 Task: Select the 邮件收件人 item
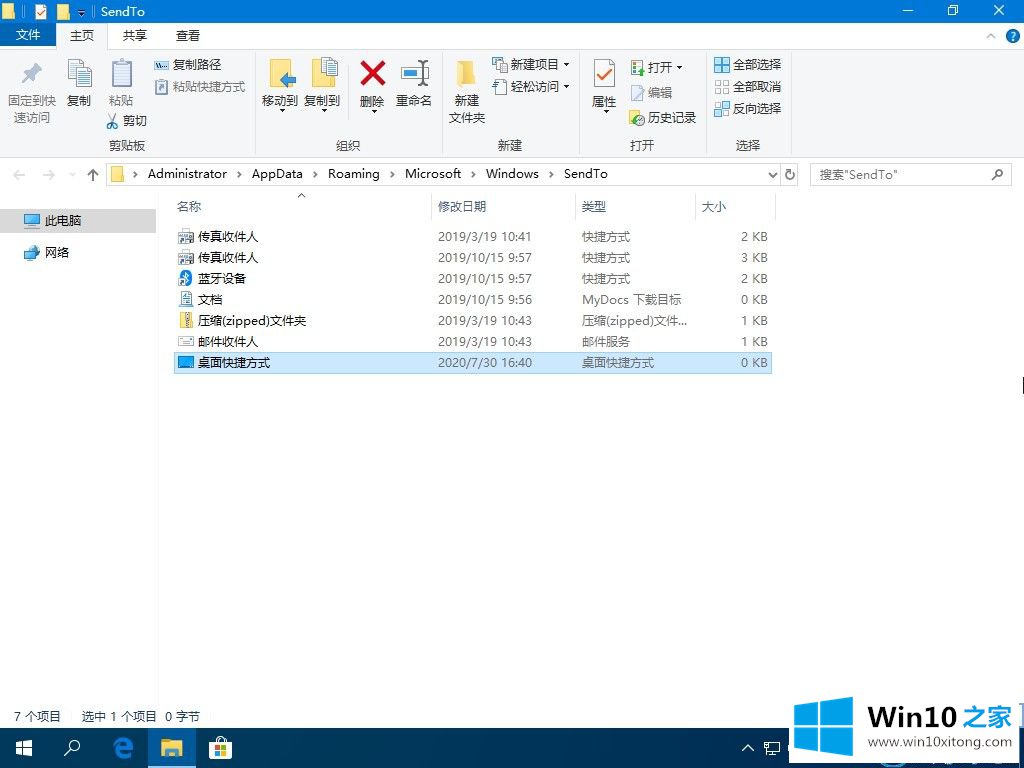(473, 342)
